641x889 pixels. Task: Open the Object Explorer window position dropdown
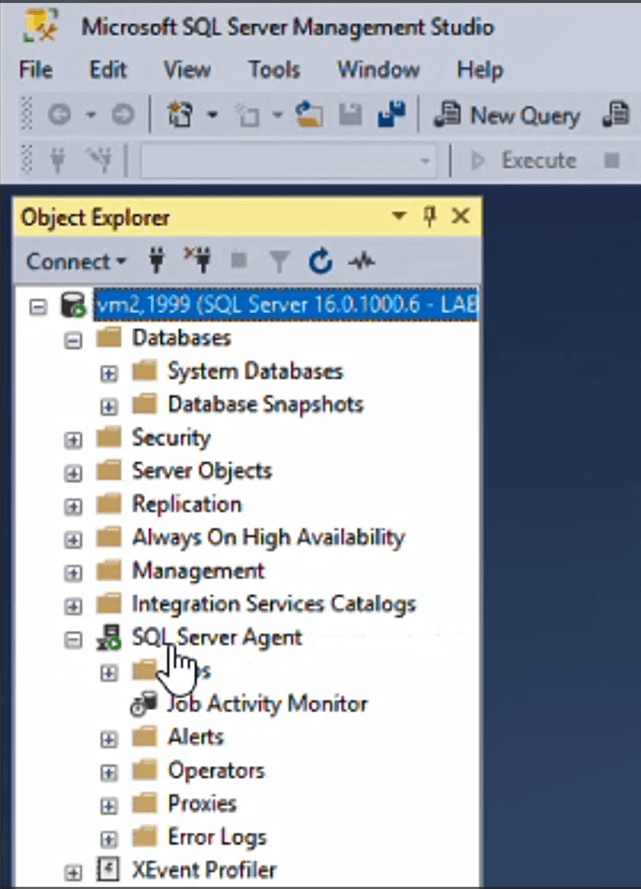[399, 216]
